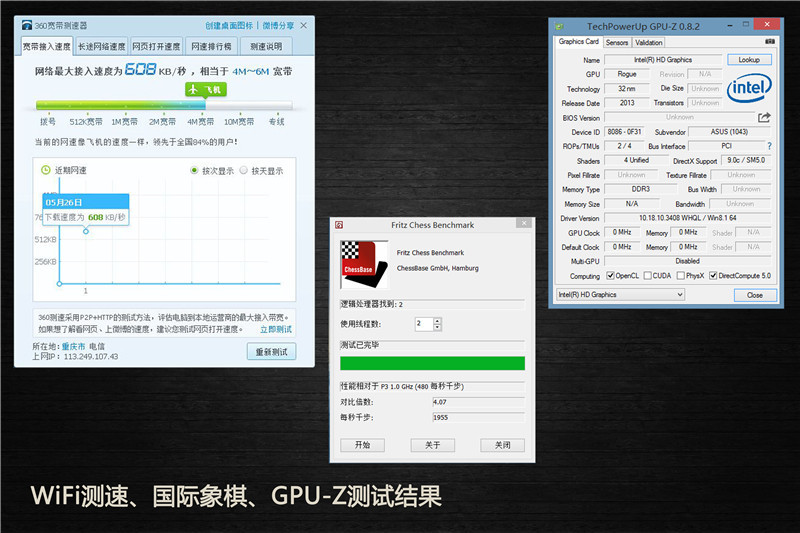Switch to 长途网络速度 tab
Image resolution: width=800 pixels, height=533 pixels.
pyautogui.click(x=102, y=46)
